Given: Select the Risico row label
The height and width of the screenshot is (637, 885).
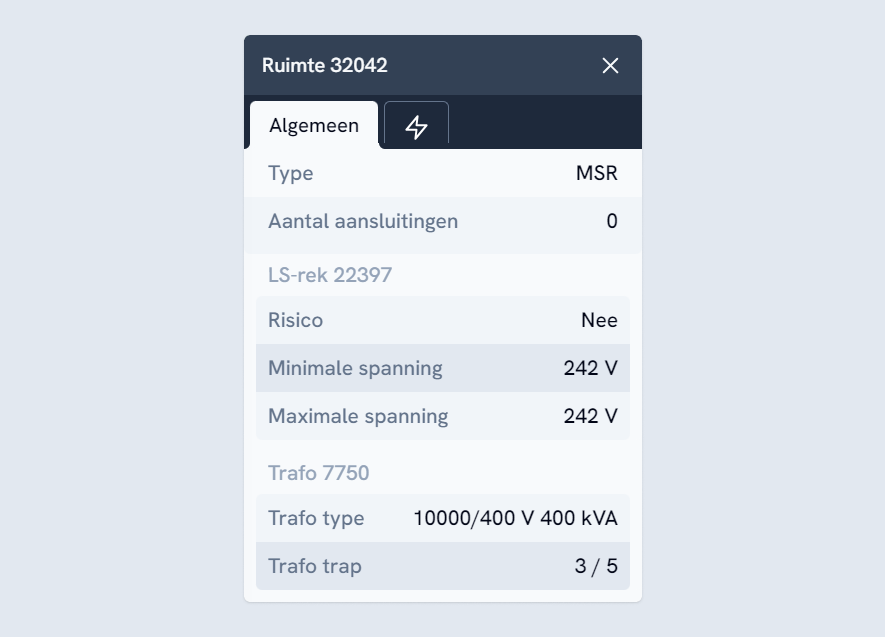Looking at the screenshot, I should point(296,320).
